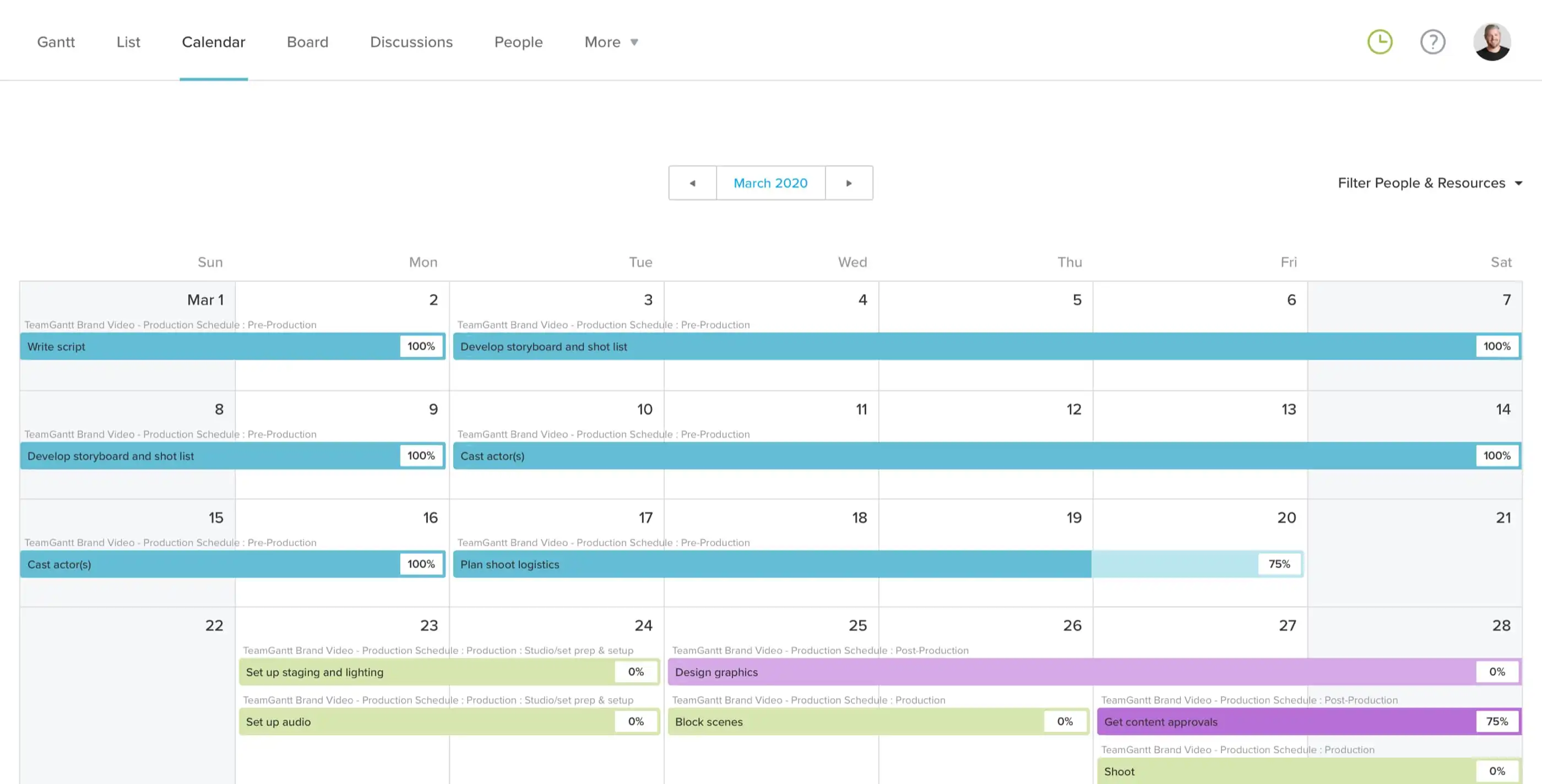
Task: Click the 75% progress badge on Plan shoot logistics
Action: pyautogui.click(x=1279, y=564)
